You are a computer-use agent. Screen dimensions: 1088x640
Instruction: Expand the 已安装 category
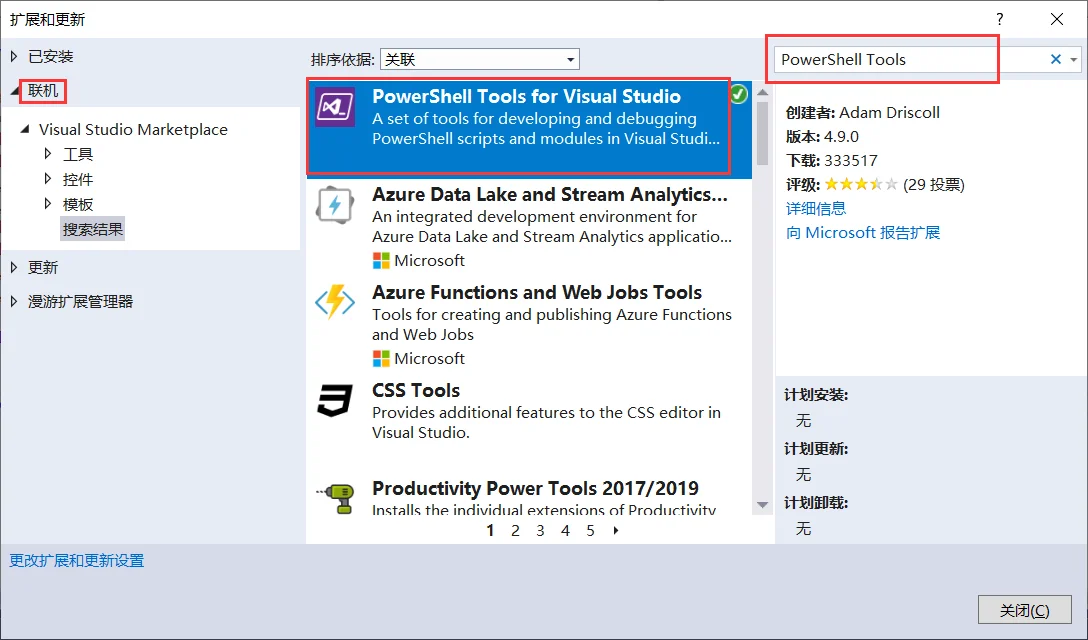point(14,56)
